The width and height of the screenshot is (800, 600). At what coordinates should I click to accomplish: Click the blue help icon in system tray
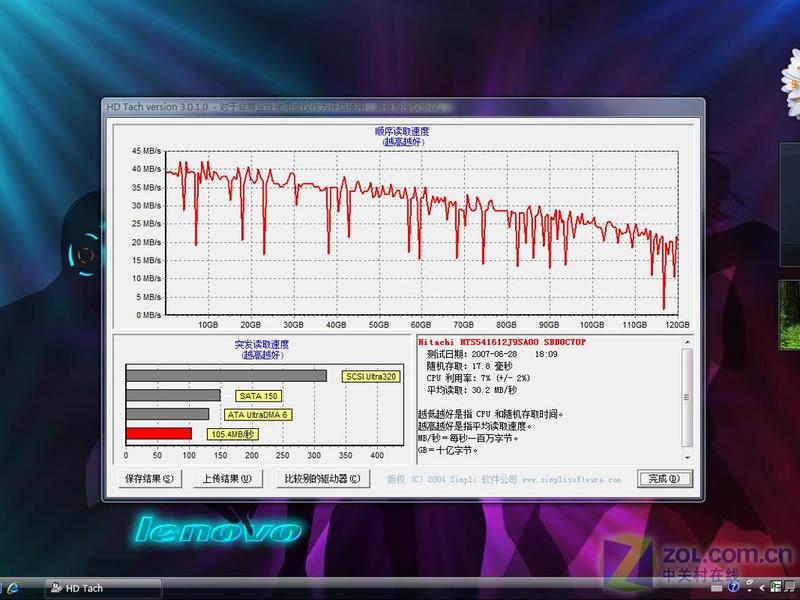pos(733,587)
